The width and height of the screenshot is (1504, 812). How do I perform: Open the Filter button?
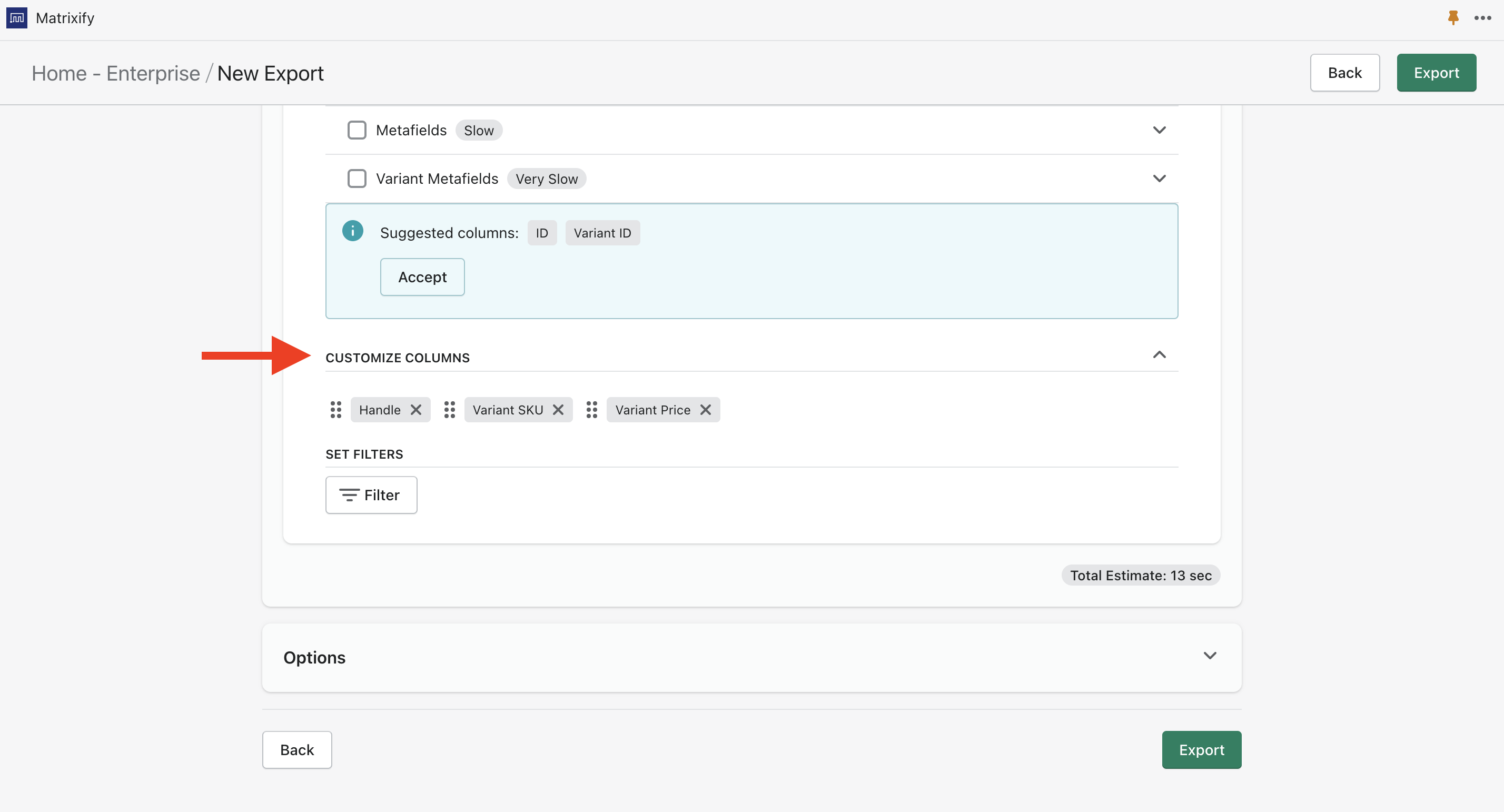371,495
